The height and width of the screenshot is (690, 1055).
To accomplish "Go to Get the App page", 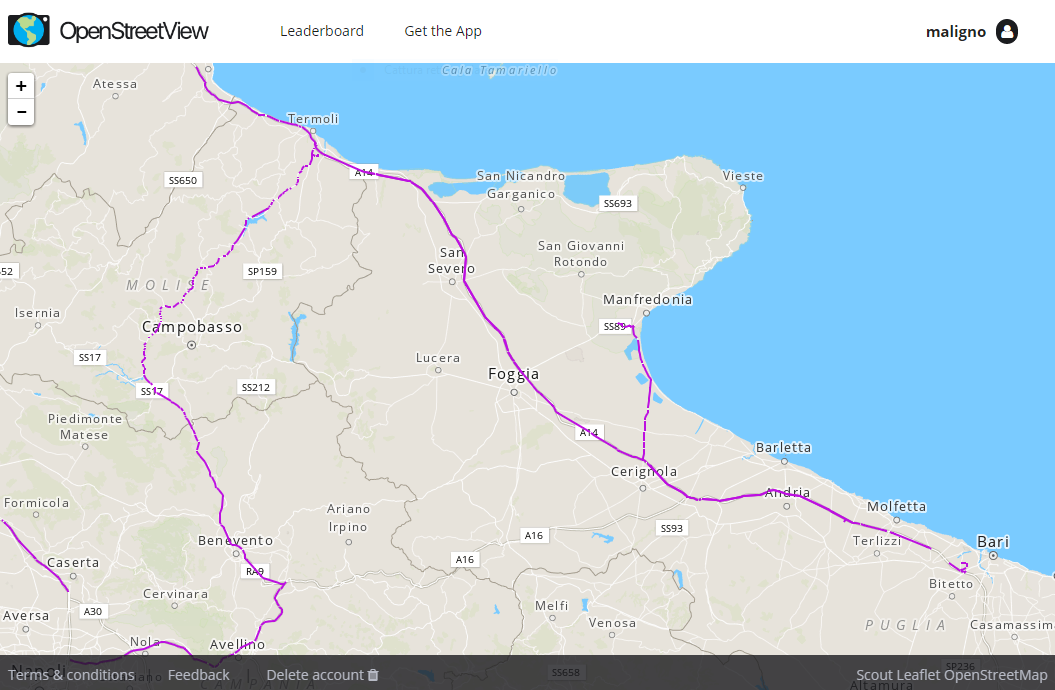I will click(443, 31).
